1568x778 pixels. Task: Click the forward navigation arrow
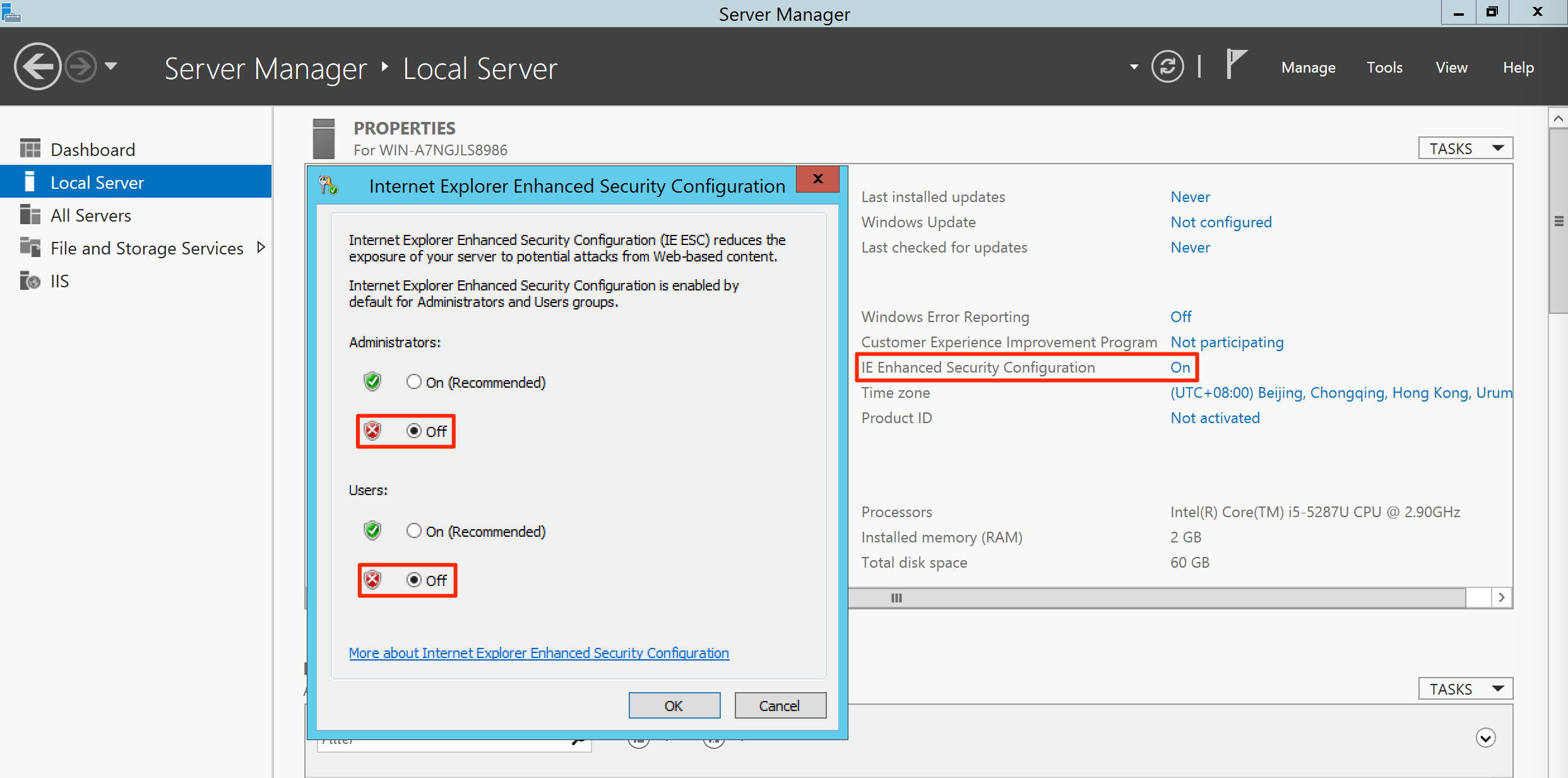(81, 66)
